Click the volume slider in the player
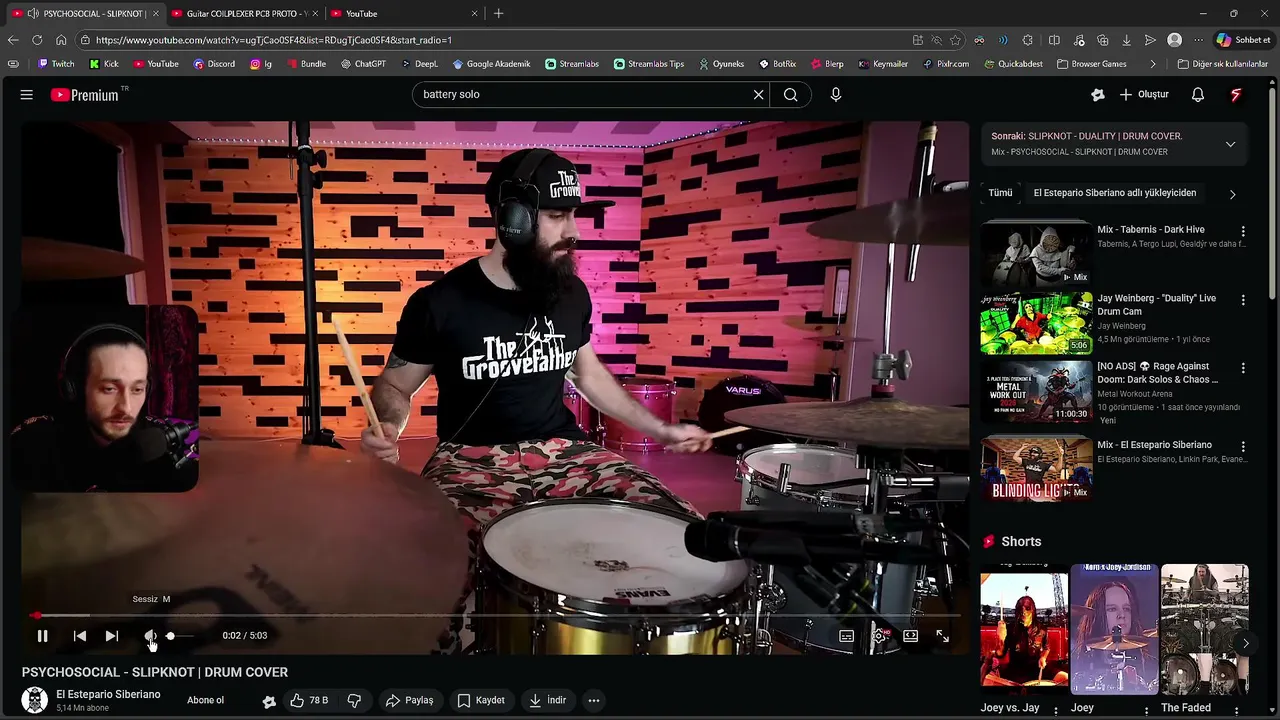 pyautogui.click(x=180, y=636)
